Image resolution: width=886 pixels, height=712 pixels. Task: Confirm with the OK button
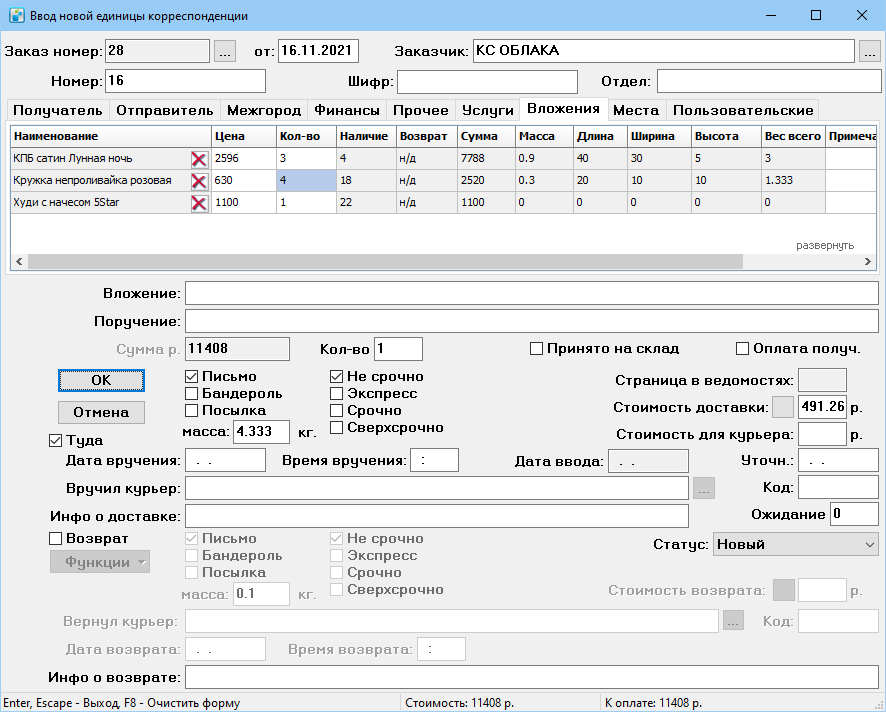point(101,380)
